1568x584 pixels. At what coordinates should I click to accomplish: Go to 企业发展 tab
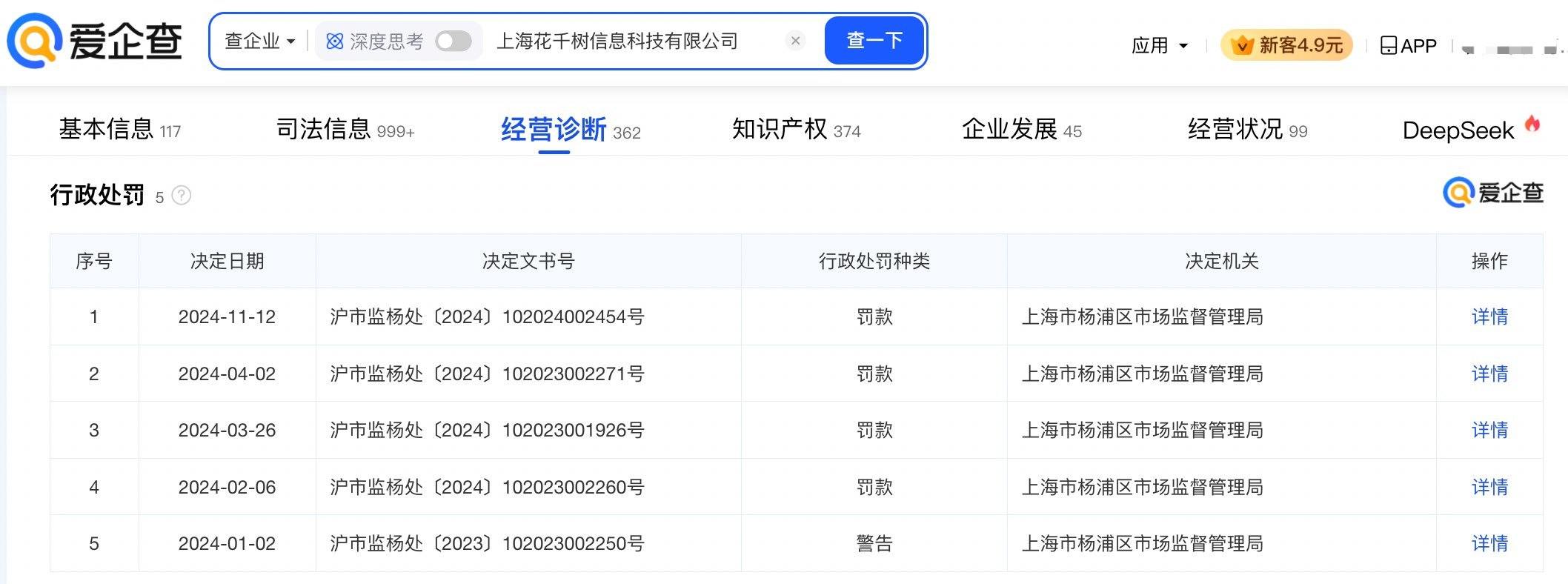[x=1022, y=130]
